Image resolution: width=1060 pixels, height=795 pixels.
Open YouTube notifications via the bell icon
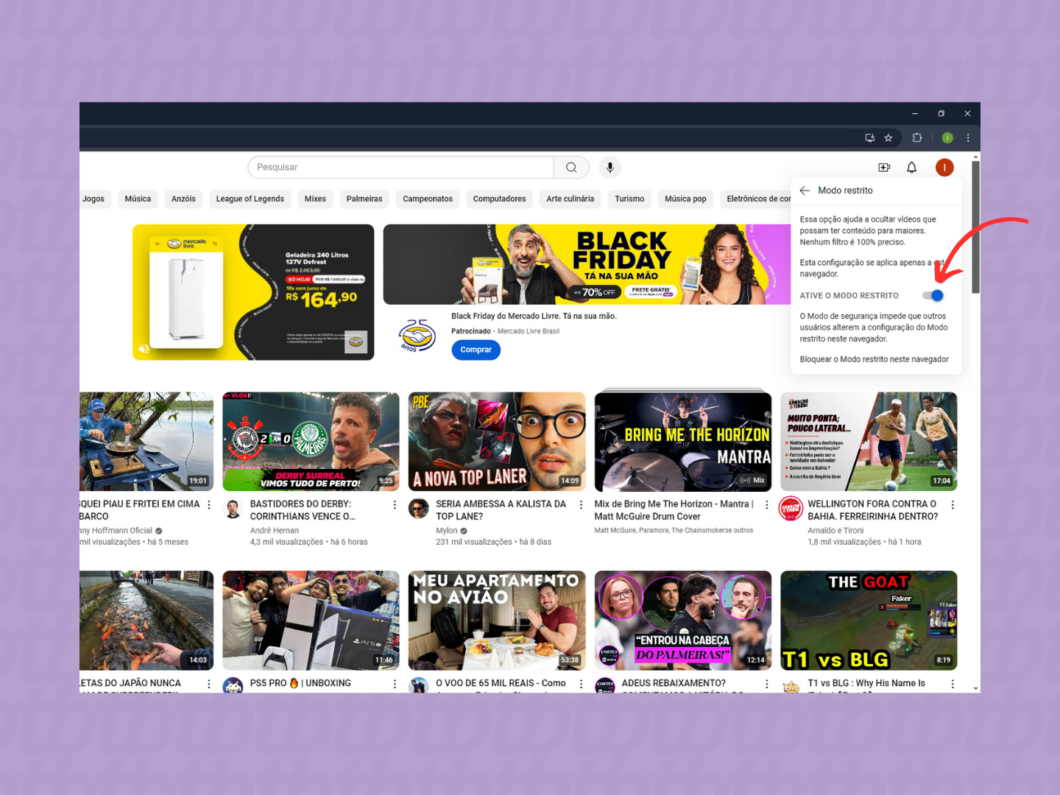911,167
